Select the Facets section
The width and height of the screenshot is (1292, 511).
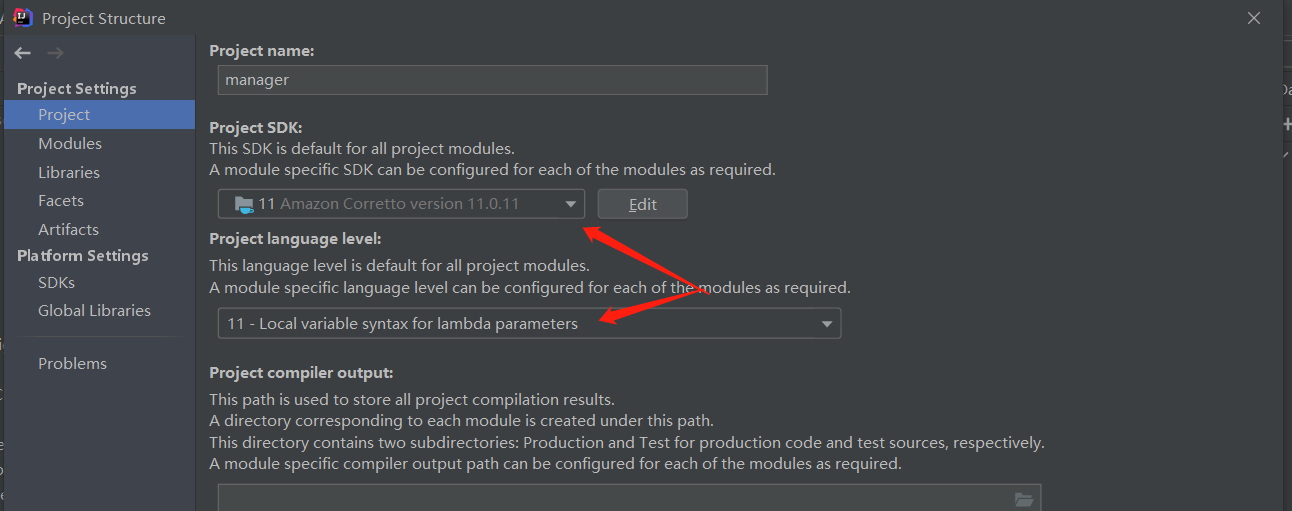[61, 201]
